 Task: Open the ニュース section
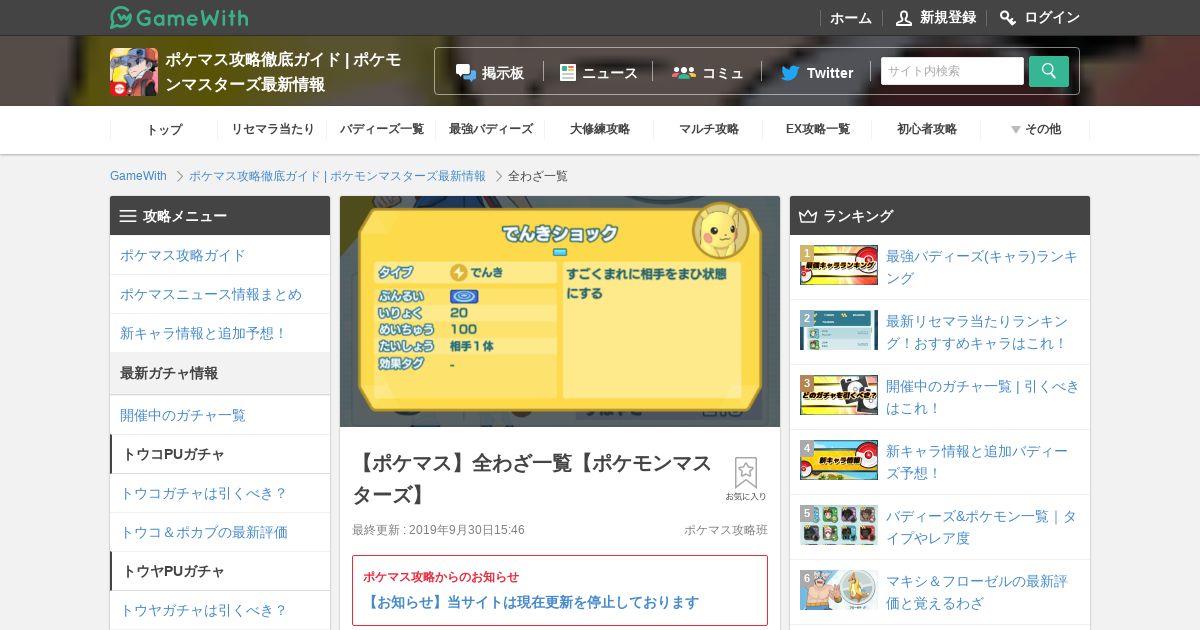(x=598, y=72)
